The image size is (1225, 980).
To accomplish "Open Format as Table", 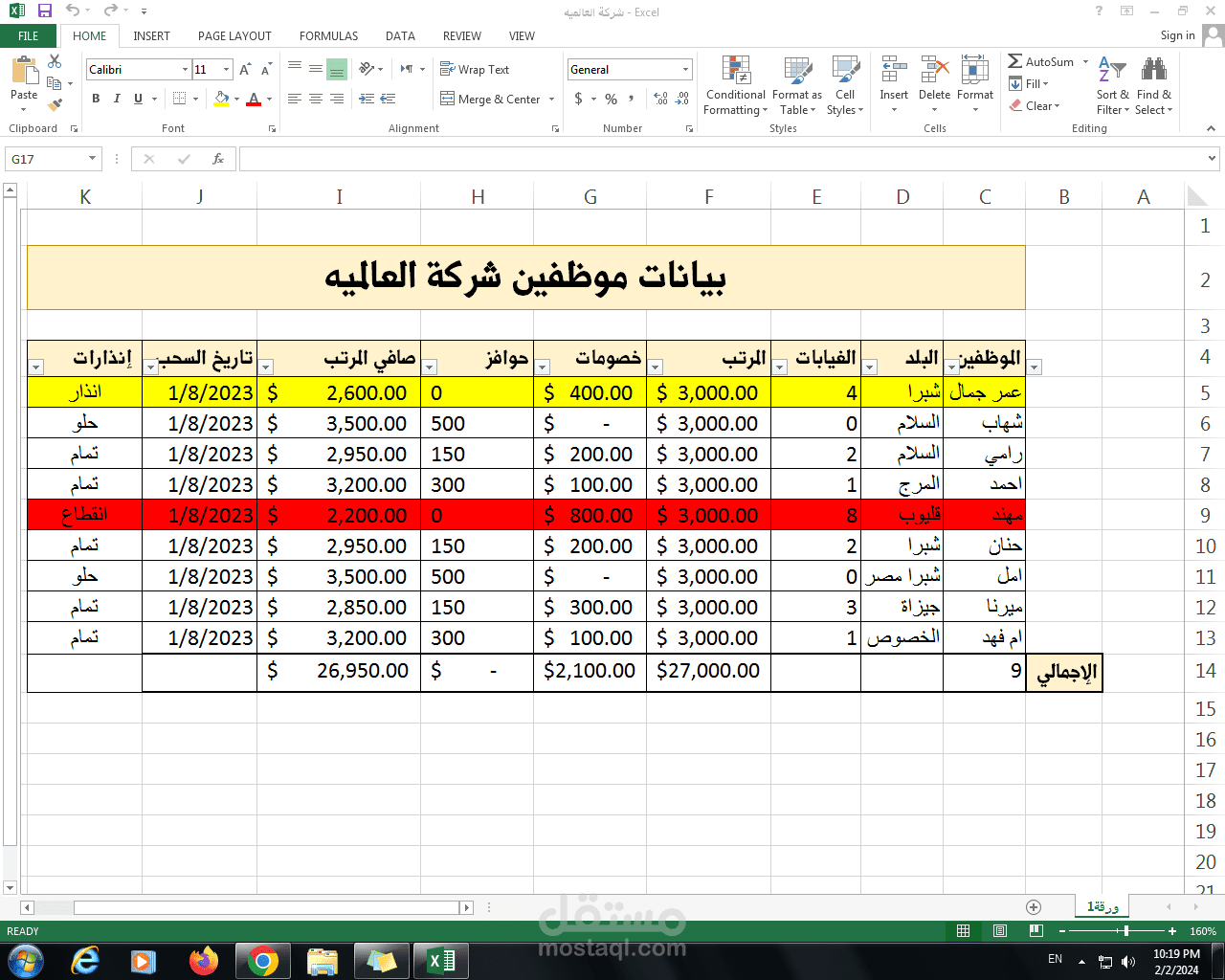I will (797, 85).
